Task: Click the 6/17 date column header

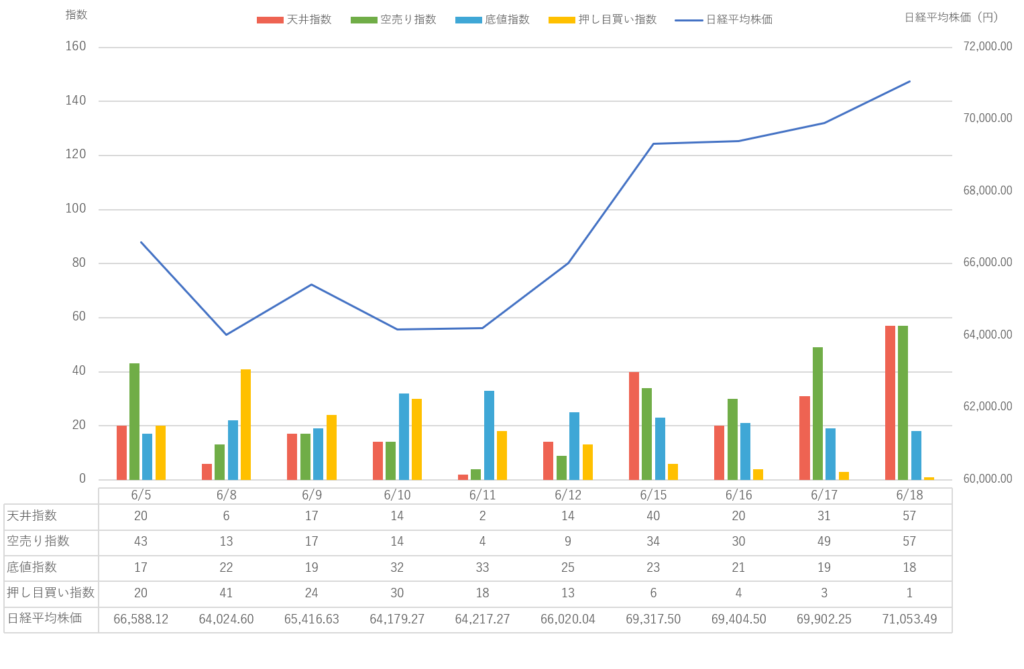Action: pyautogui.click(x=824, y=495)
